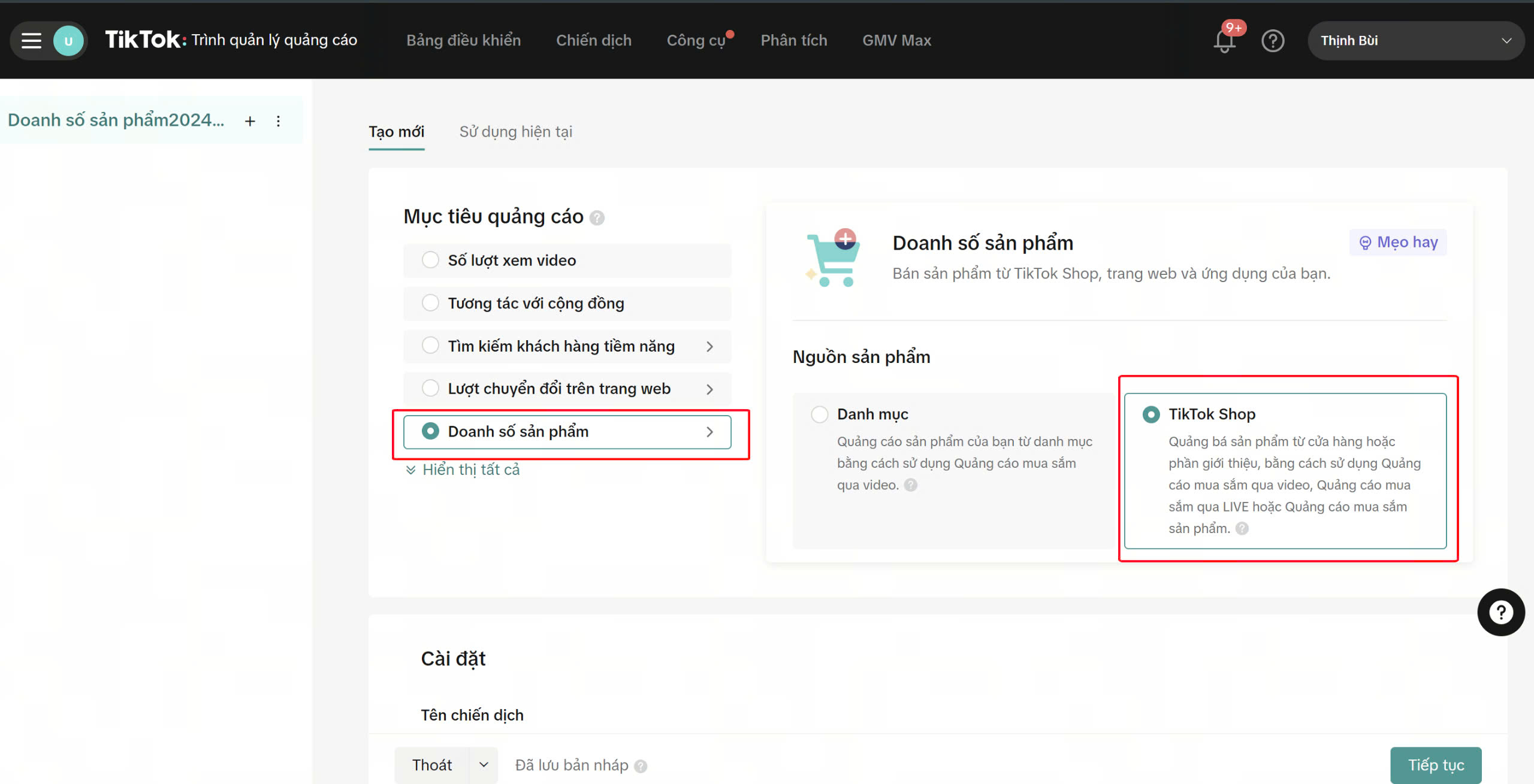1534x784 pixels.
Task: Select Số lượt xem video objective
Action: pos(567,261)
